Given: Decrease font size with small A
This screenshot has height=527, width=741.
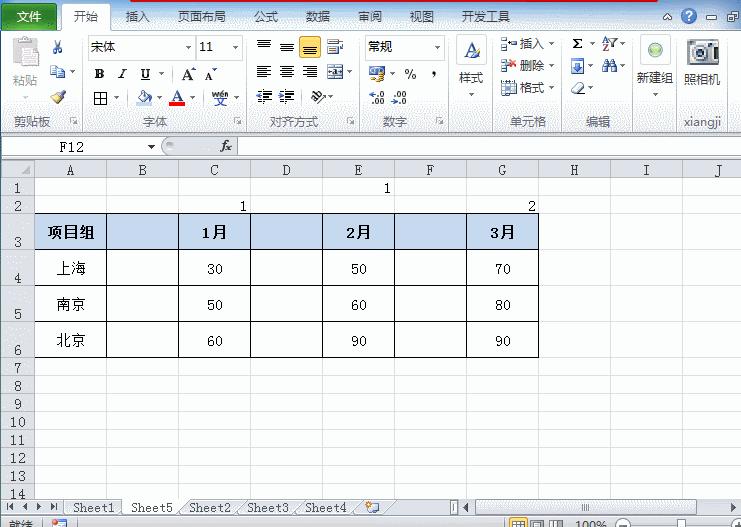Looking at the screenshot, I should 211,74.
